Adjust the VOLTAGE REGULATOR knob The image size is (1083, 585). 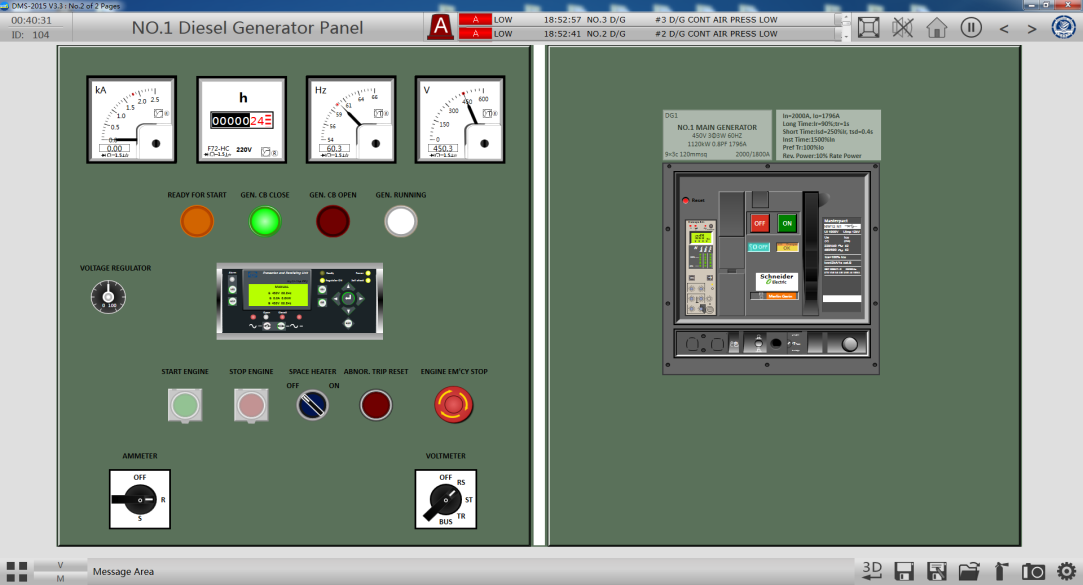coord(108,296)
